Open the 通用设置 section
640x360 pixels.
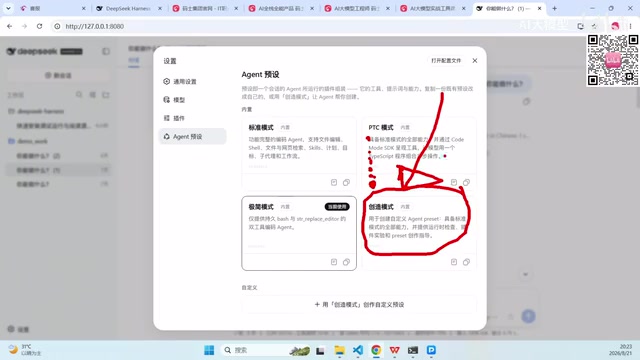192,82
